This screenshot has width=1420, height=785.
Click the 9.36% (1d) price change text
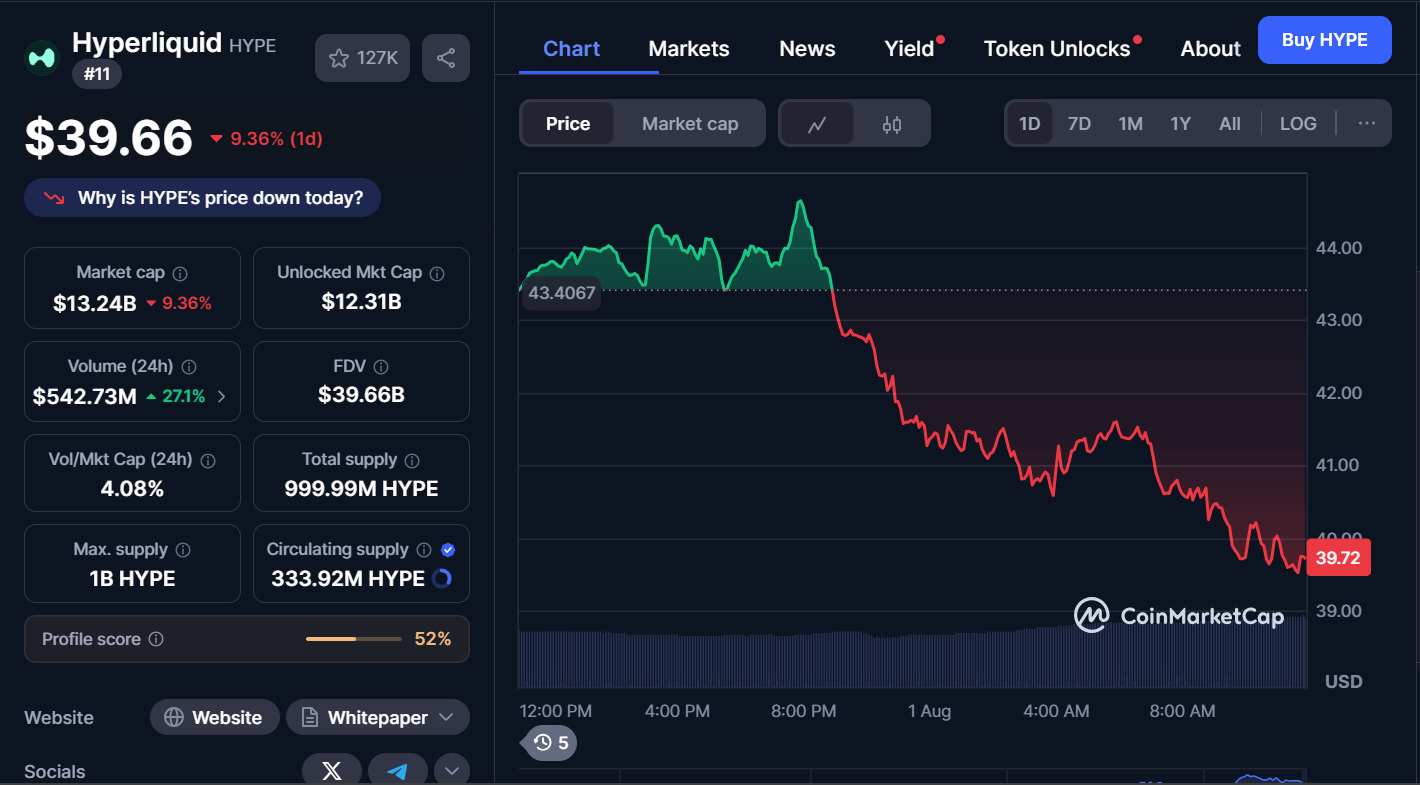(x=276, y=139)
